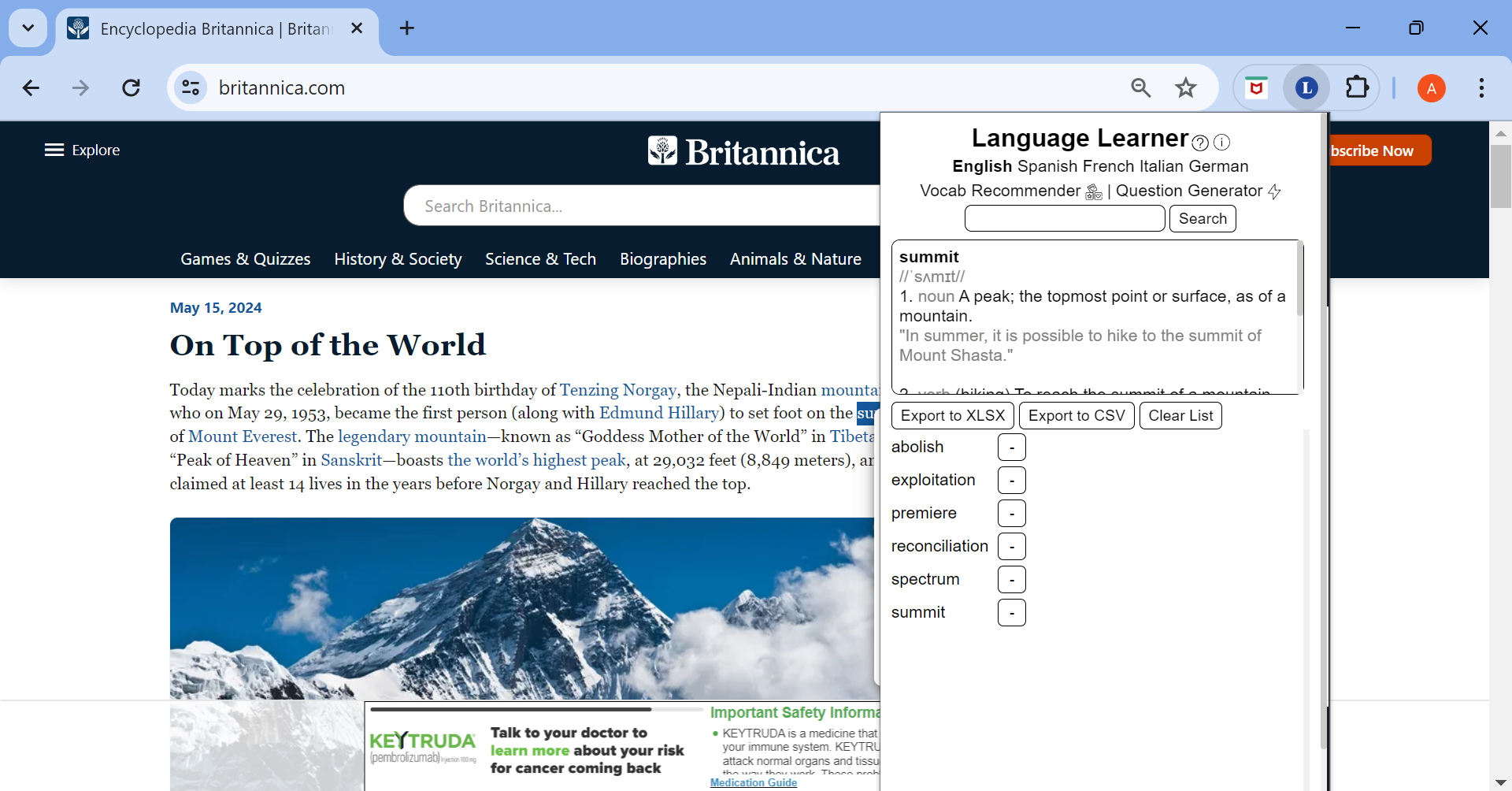The width and height of the screenshot is (1512, 791).
Task: Open site information icon in address bar
Action: pos(191,87)
